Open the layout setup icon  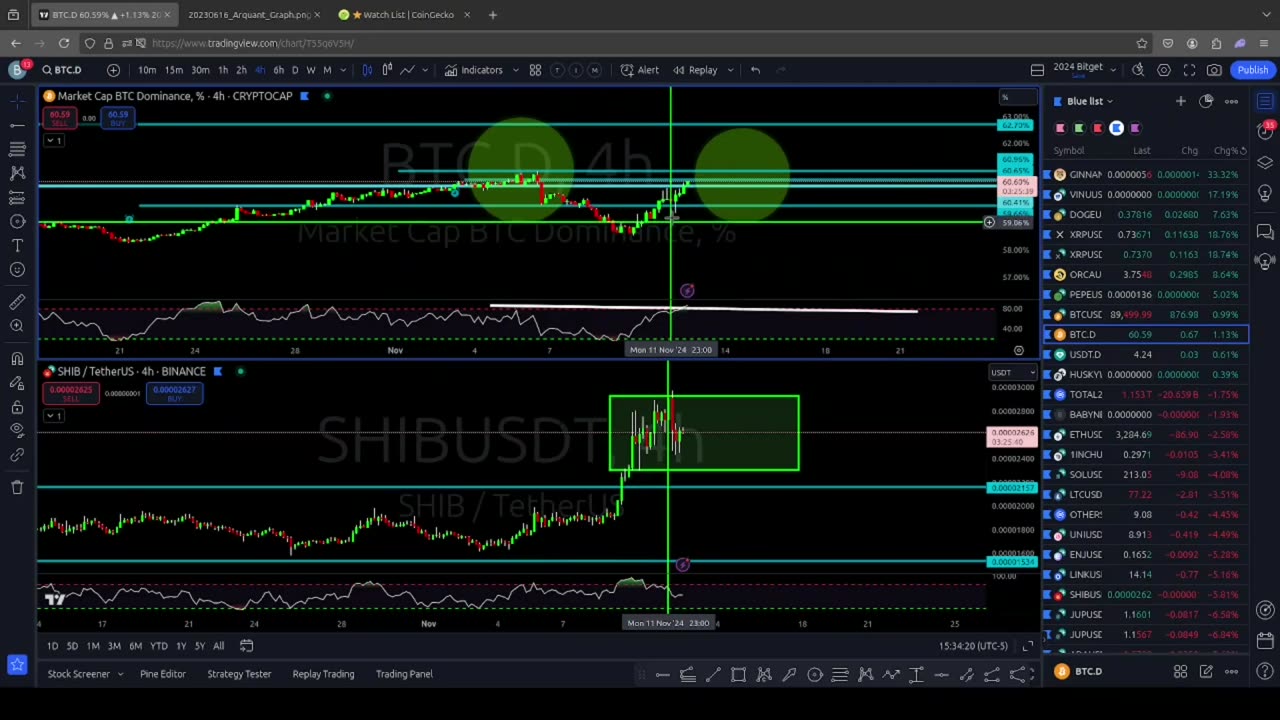pos(1037,70)
